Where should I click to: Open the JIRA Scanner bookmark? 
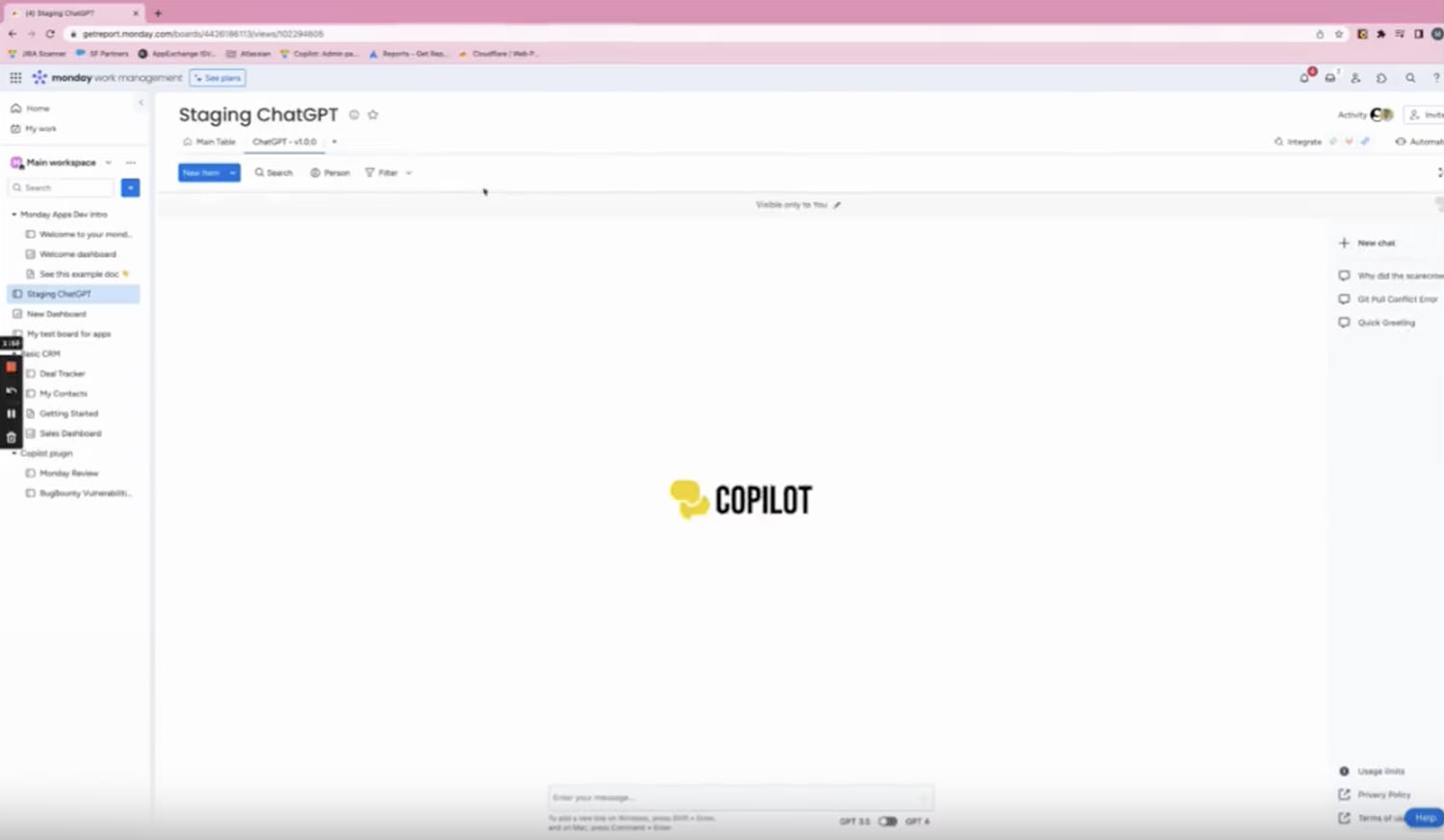(38, 54)
